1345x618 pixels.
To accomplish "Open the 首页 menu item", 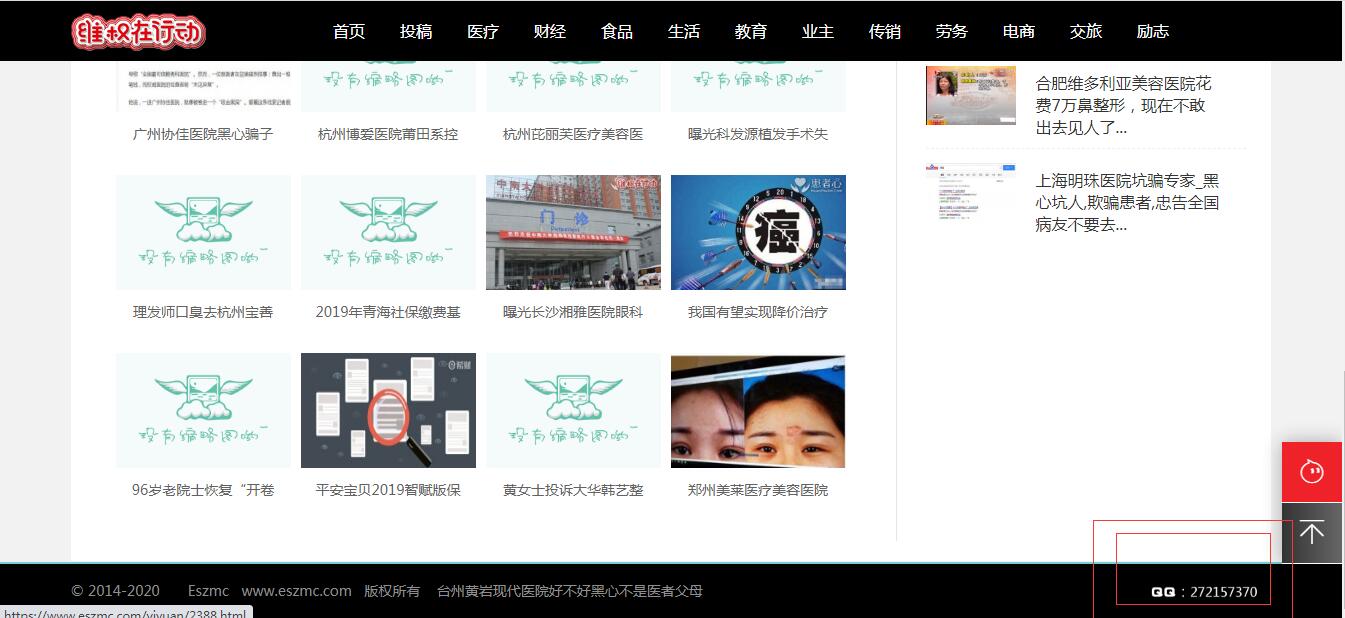I will (x=349, y=32).
